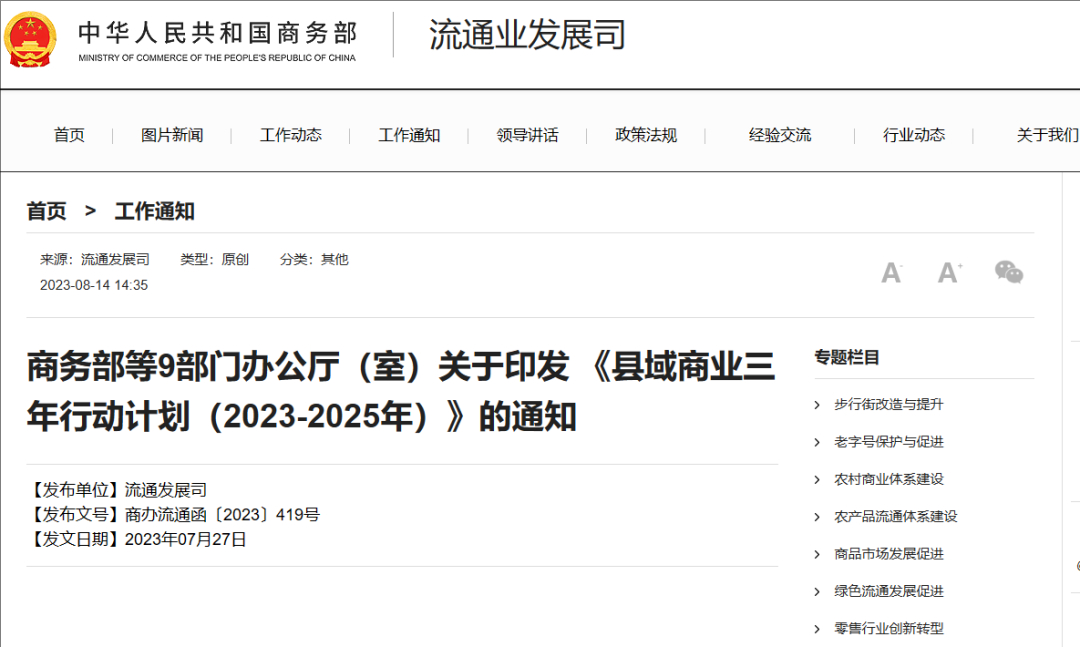Click 流通业发展司 department title
Image resolution: width=1080 pixels, height=647 pixels.
(x=528, y=34)
